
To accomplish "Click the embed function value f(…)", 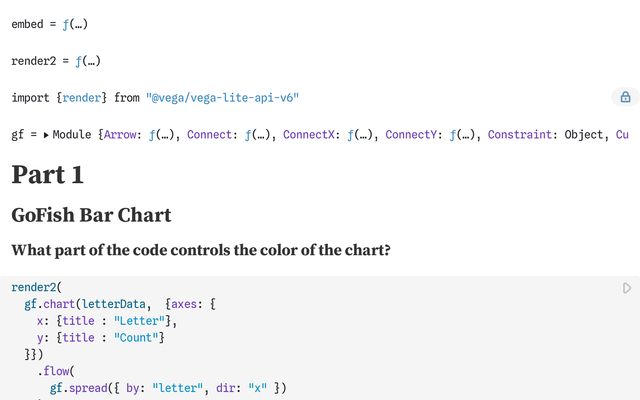I will click(75, 24).
